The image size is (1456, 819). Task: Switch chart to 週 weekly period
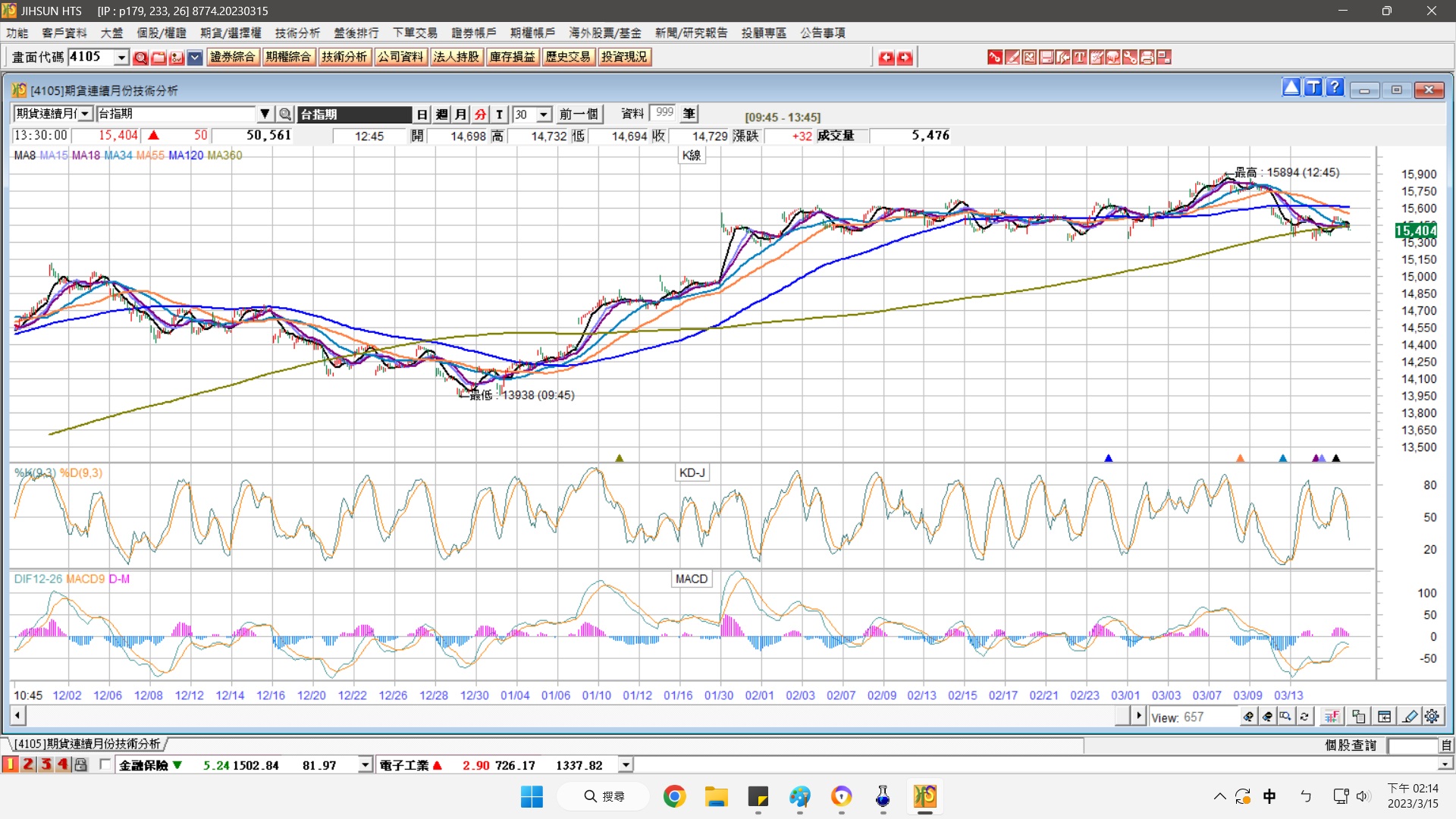(441, 115)
